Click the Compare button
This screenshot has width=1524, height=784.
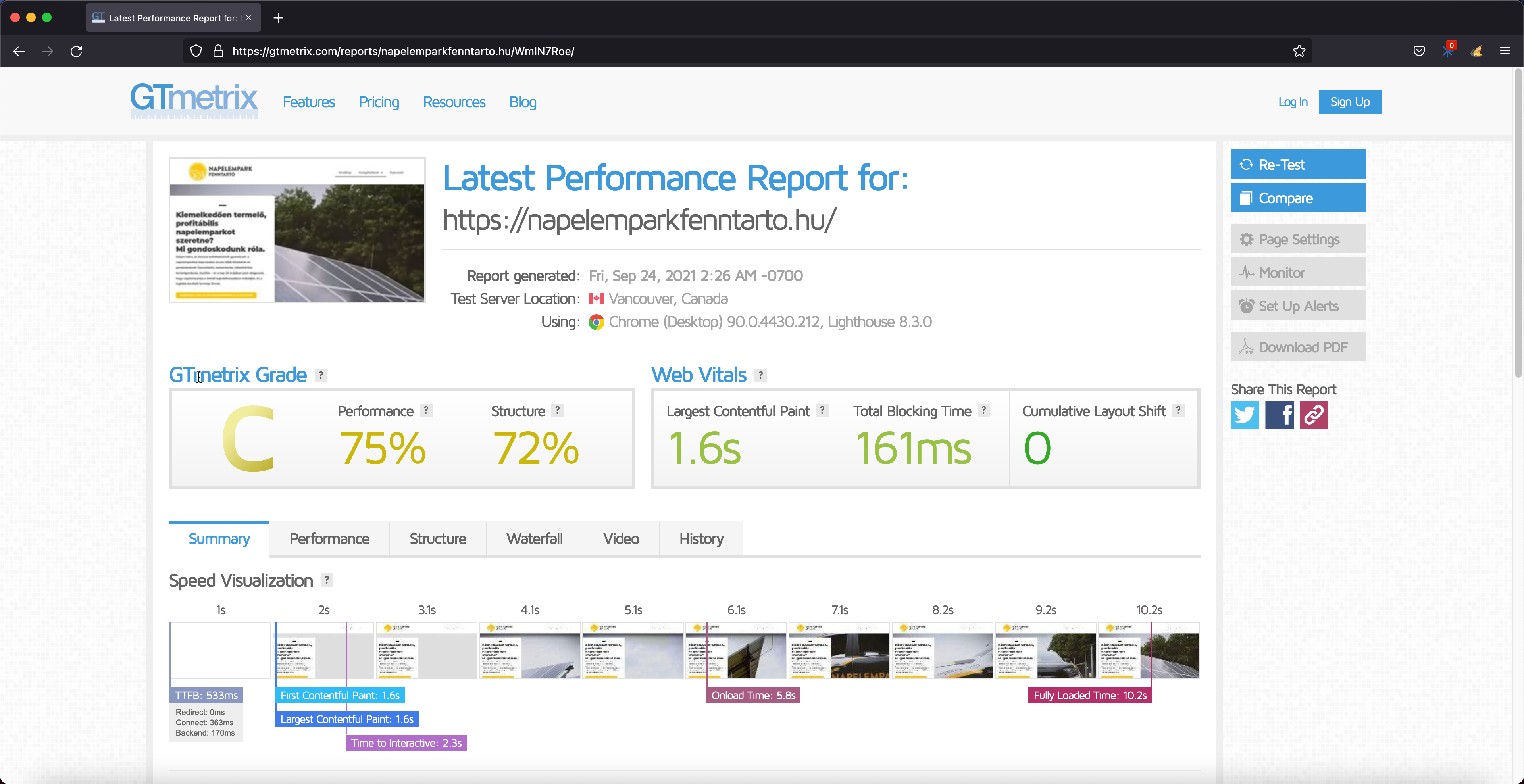(1297, 198)
